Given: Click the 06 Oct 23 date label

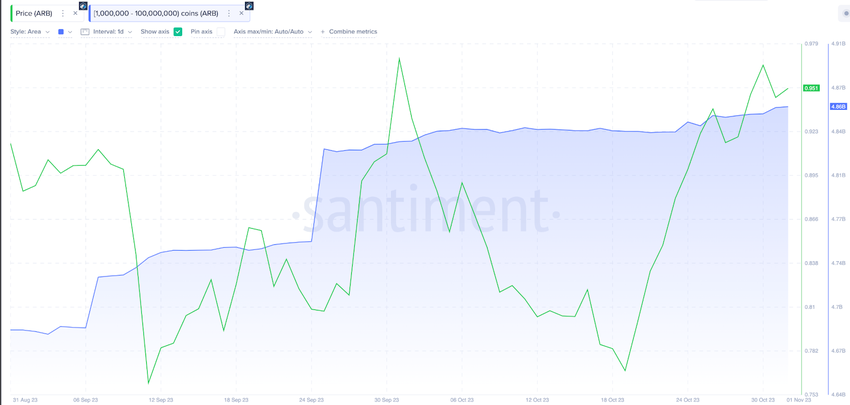Looking at the screenshot, I should click(x=462, y=400).
